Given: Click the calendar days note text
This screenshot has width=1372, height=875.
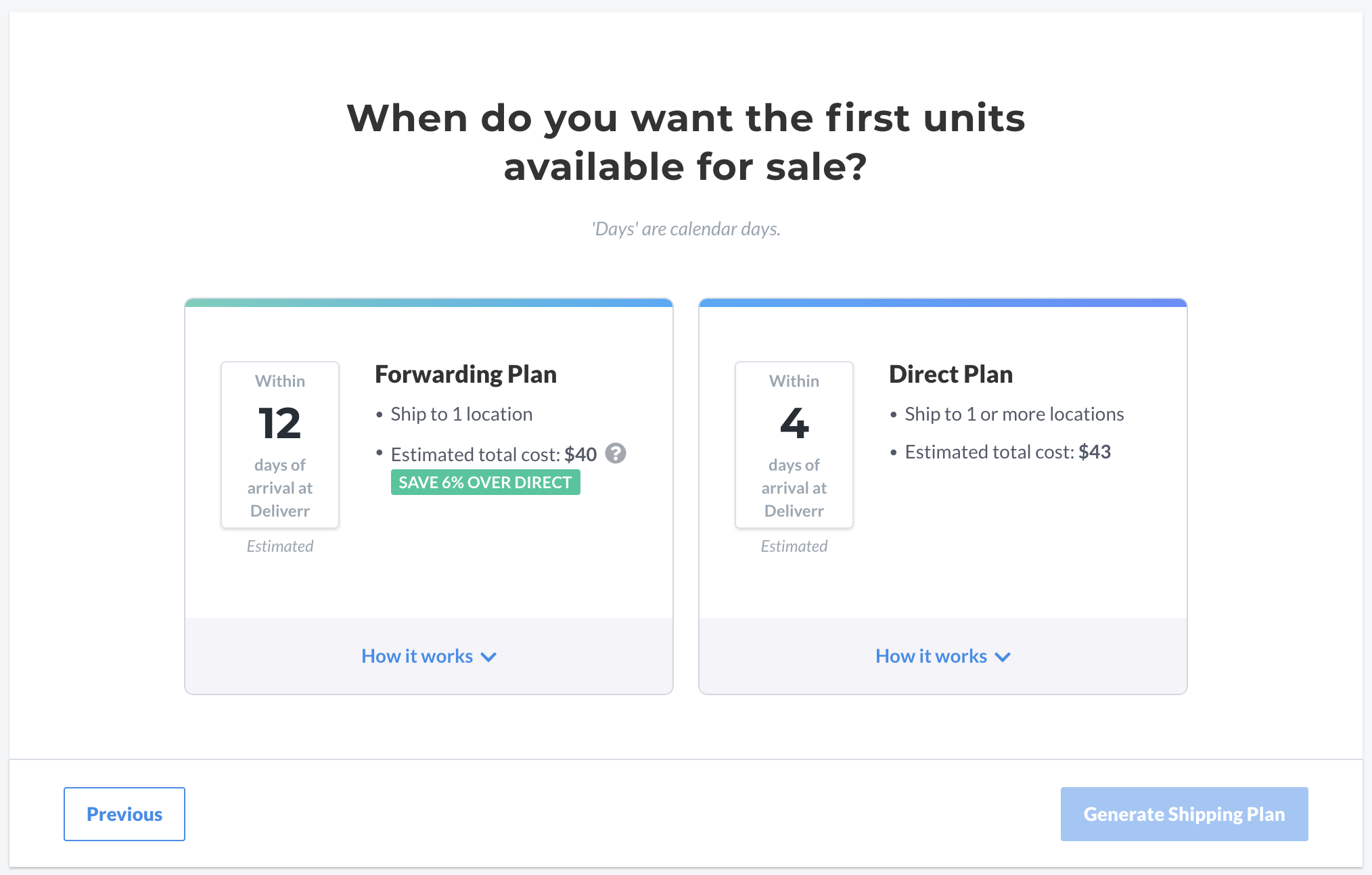Looking at the screenshot, I should [x=686, y=229].
